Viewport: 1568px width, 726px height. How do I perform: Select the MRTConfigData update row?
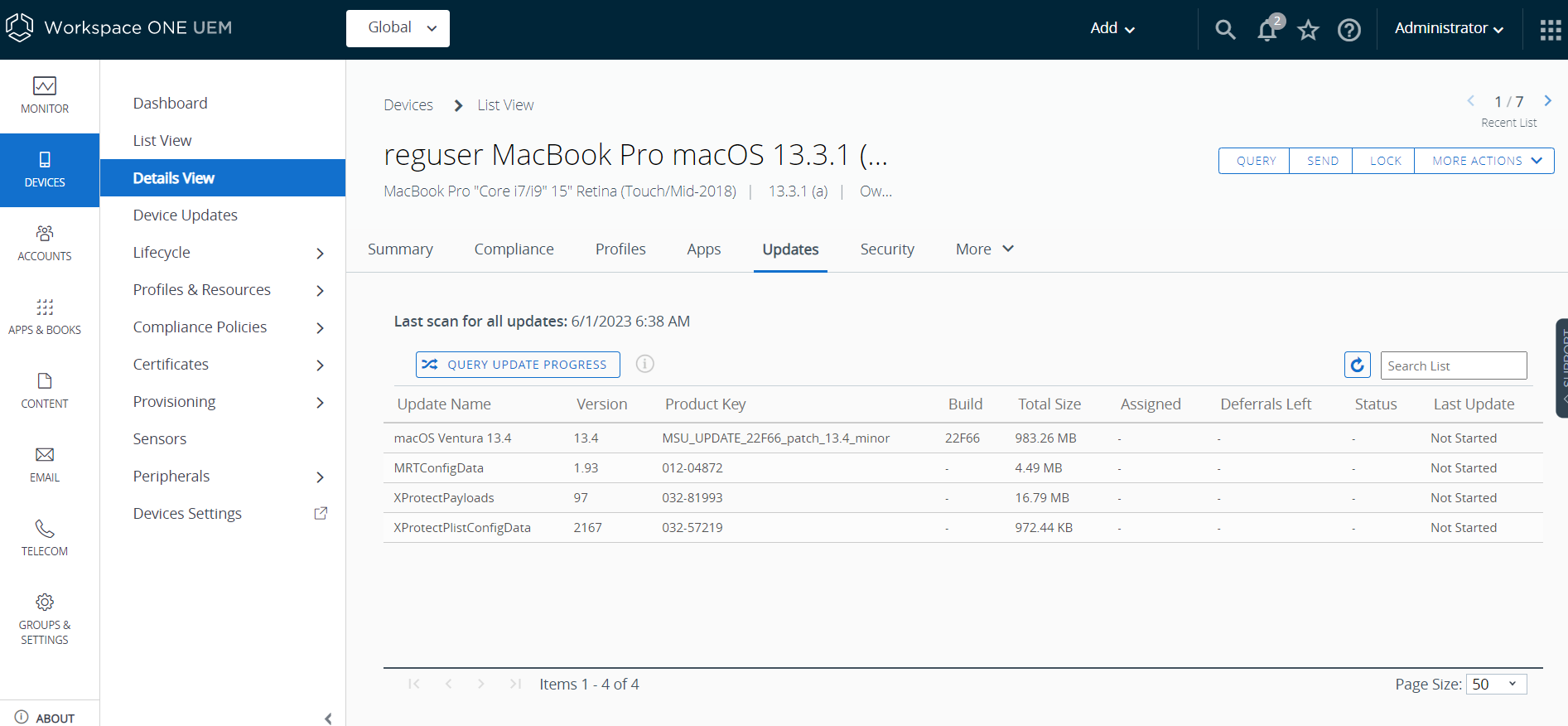pyautogui.click(x=963, y=468)
